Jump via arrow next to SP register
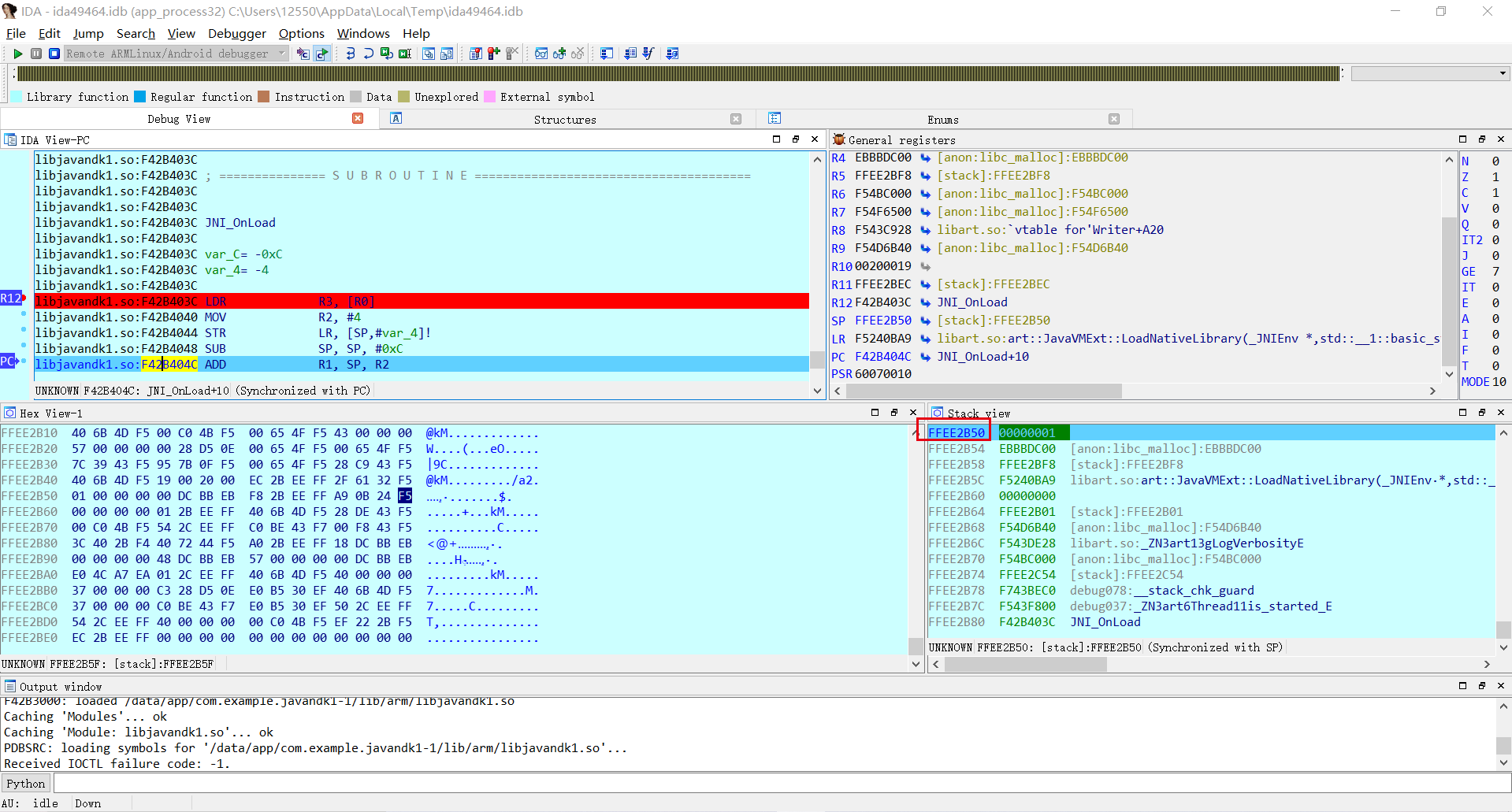This screenshot has width=1512, height=812. (926, 321)
